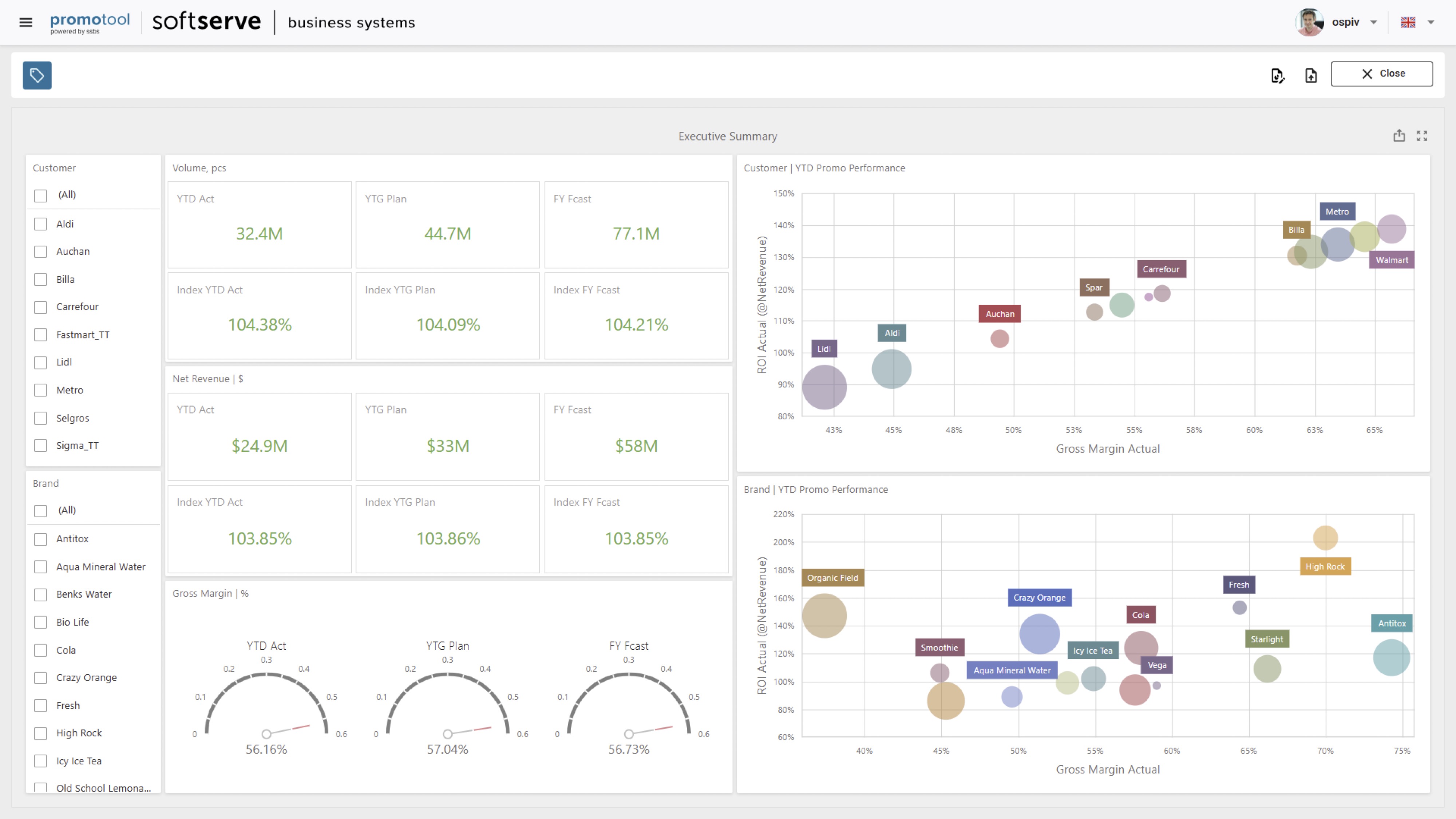The height and width of the screenshot is (819, 1456).
Task: Expand the language selector dropdown arrow
Action: (1431, 23)
